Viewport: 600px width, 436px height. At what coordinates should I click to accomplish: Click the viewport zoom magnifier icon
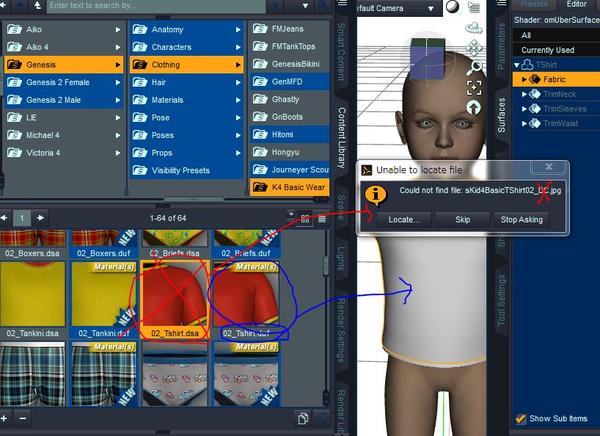coord(474,67)
